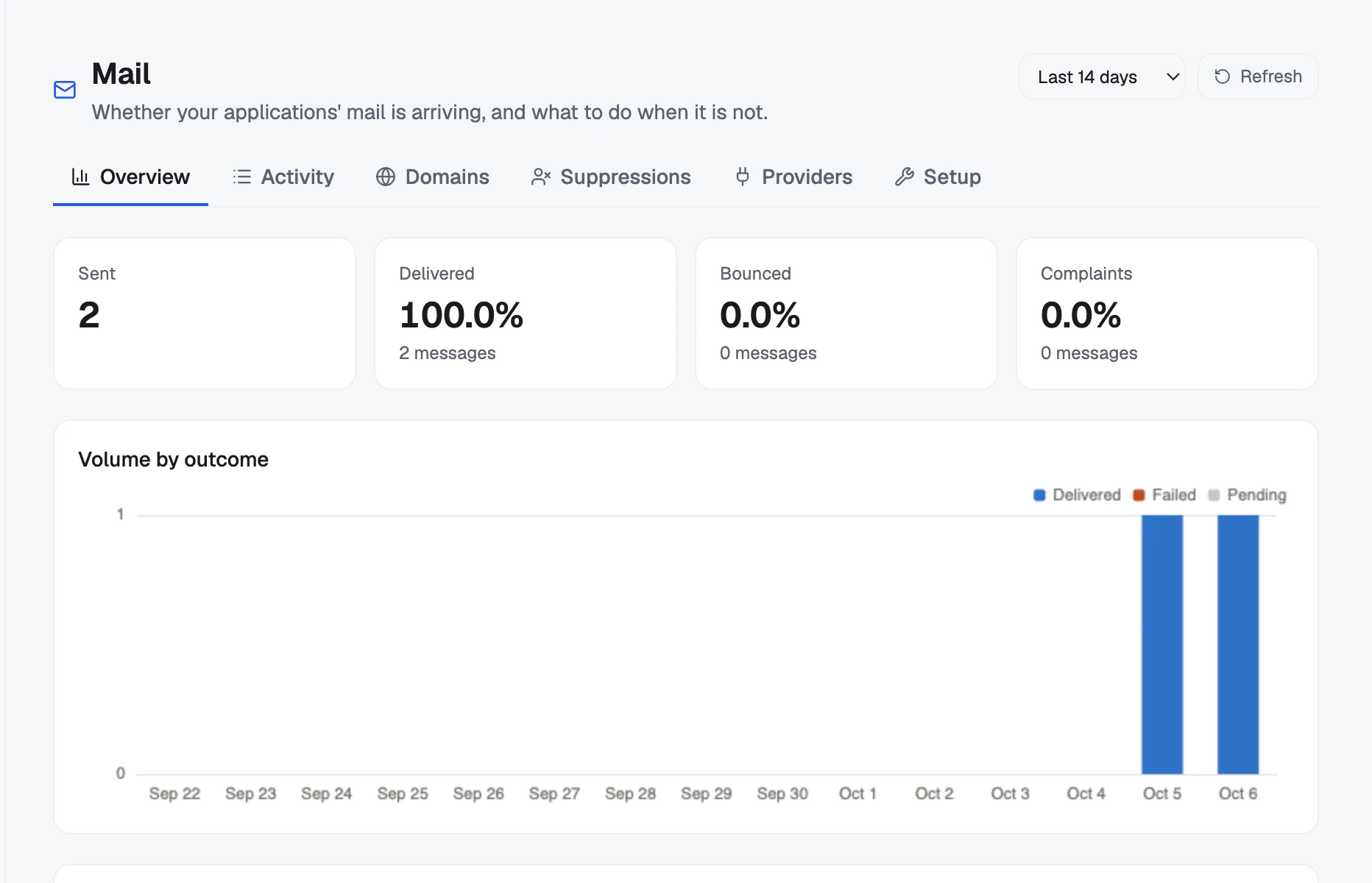Click the Setup wrench icon
Viewport: 1372px width, 883px height.
[905, 177]
